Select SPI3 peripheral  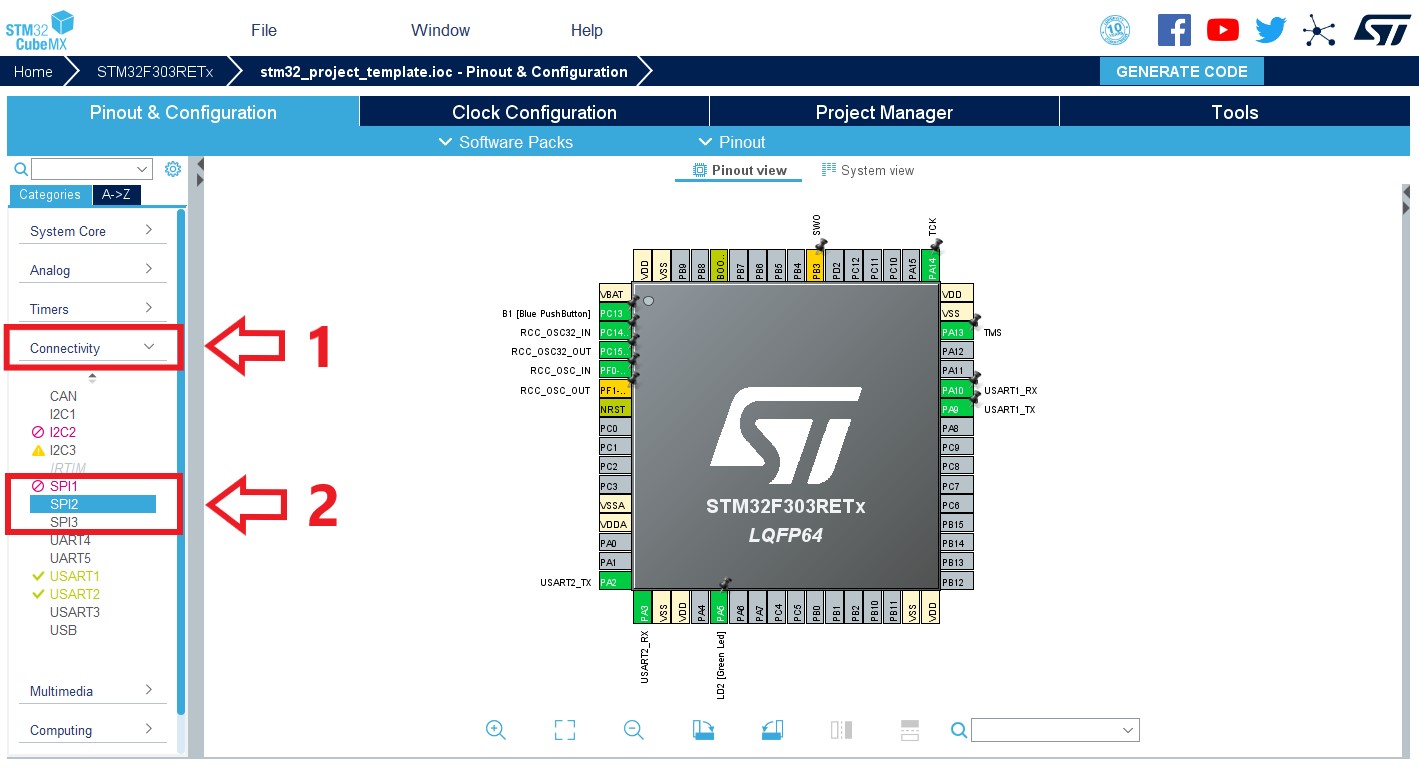pos(64,522)
